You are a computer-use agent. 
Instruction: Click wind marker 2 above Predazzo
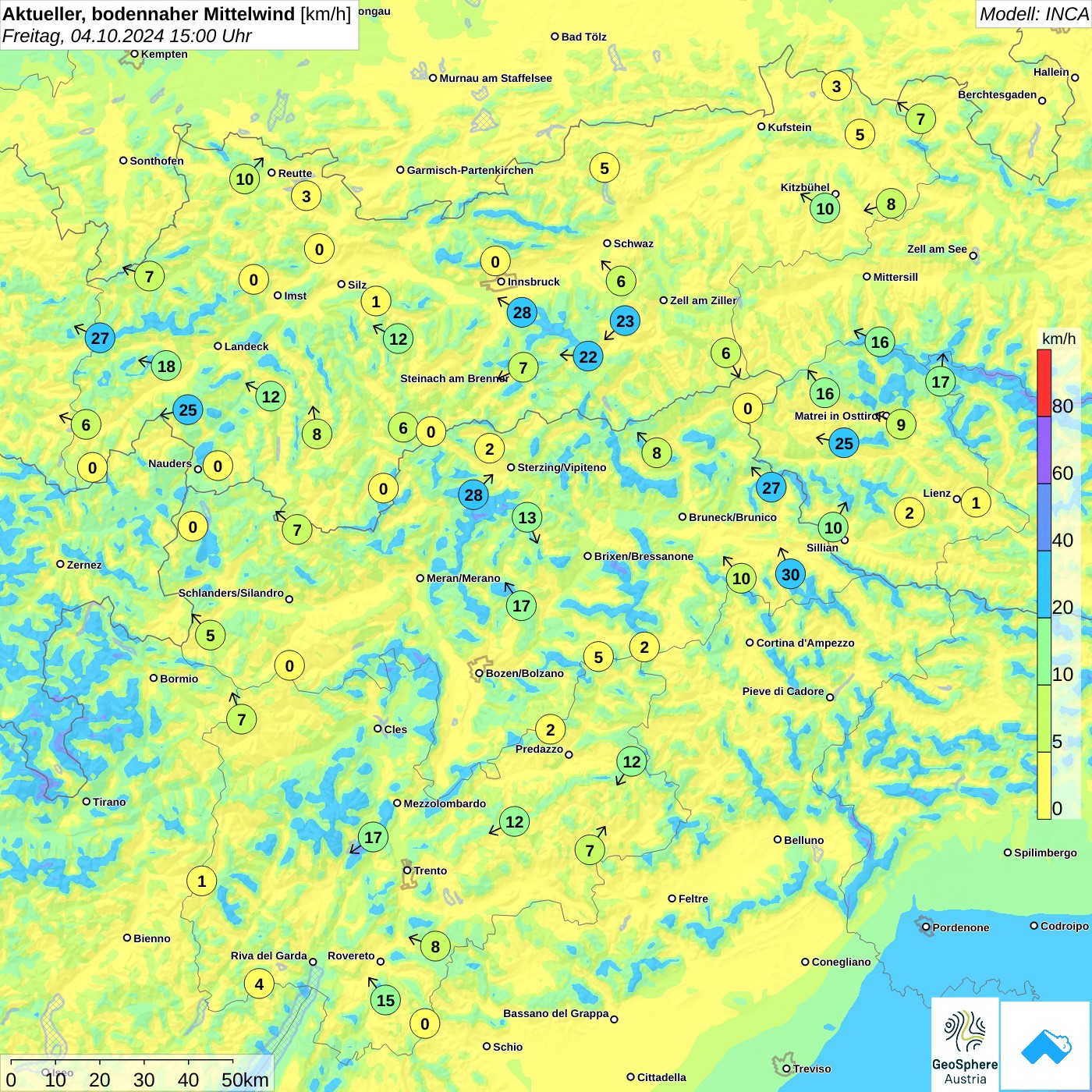point(551,729)
